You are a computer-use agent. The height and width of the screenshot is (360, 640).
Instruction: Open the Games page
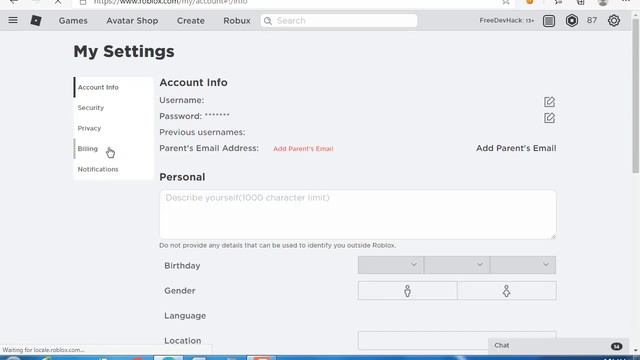click(73, 21)
